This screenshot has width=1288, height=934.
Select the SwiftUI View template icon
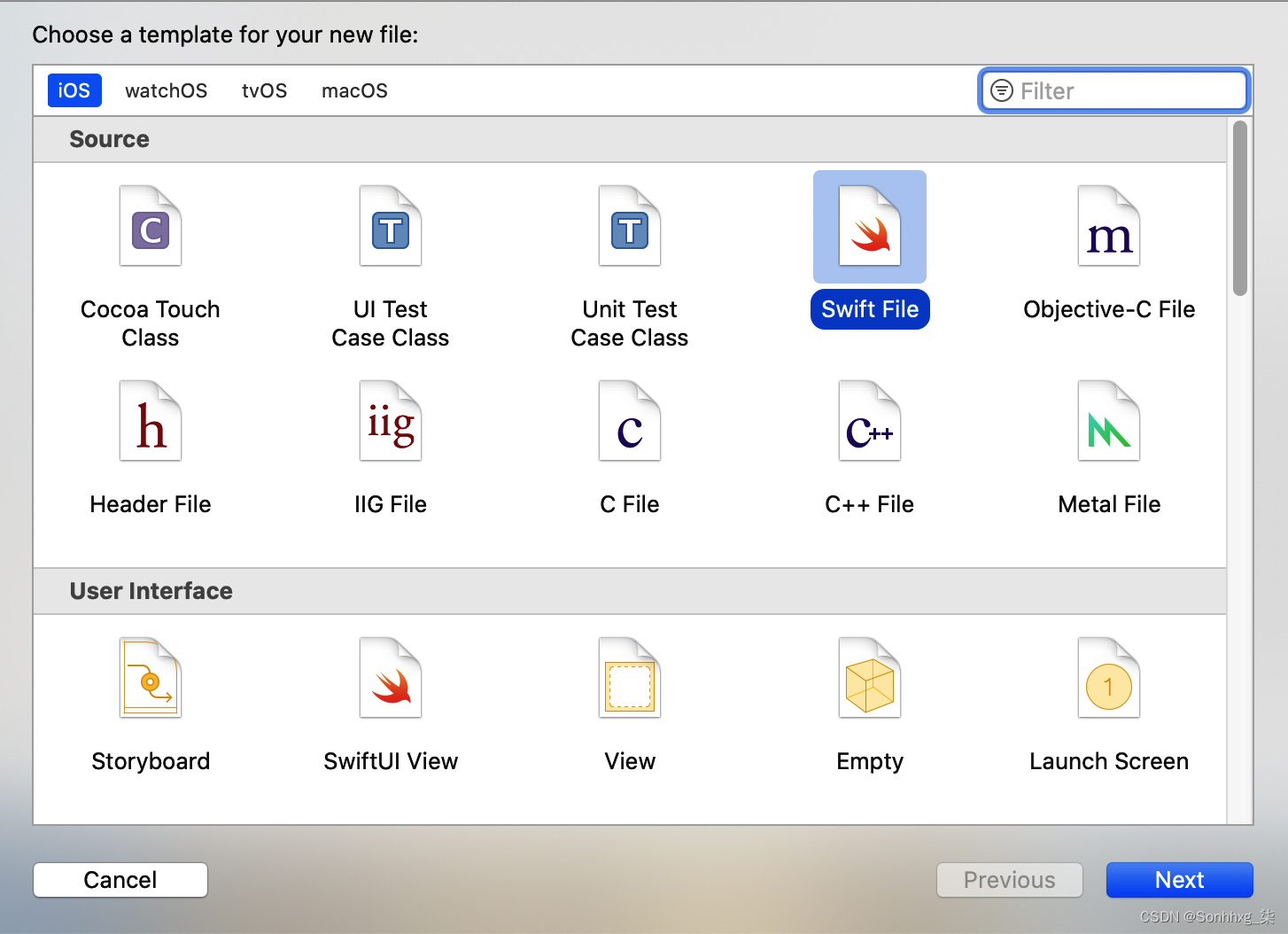click(391, 678)
